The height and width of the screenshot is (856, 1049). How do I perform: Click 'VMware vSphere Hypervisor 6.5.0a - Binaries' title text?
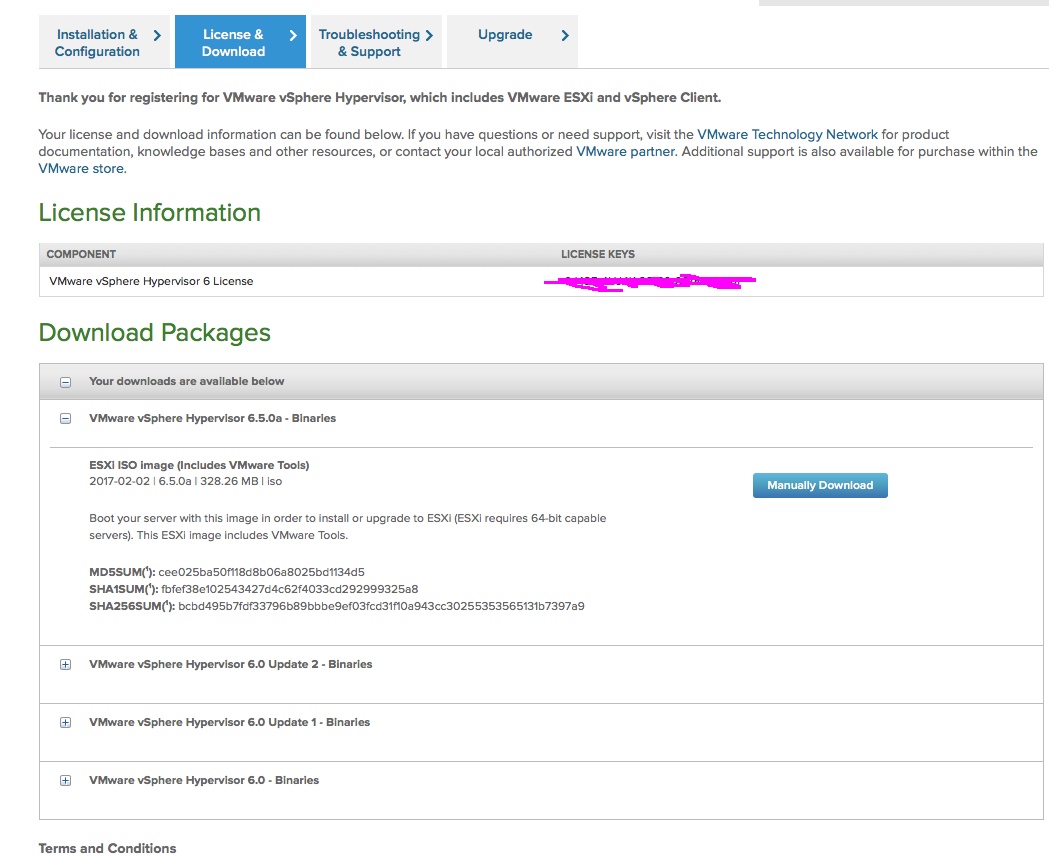pyautogui.click(x=212, y=419)
